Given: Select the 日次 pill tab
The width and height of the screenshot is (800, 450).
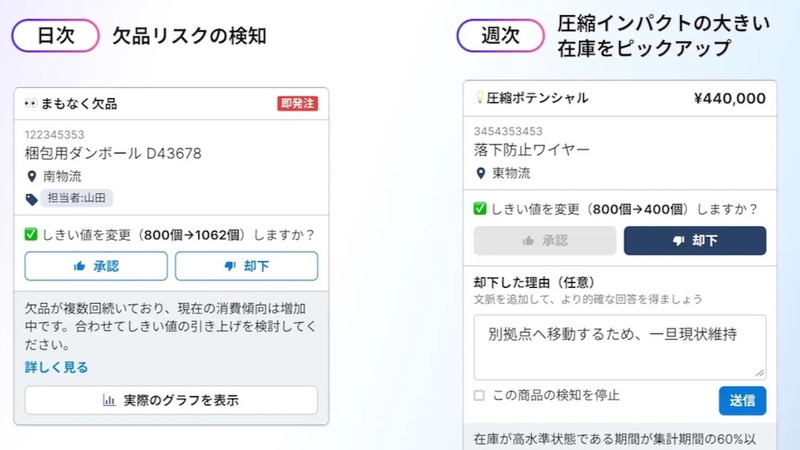Looking at the screenshot, I should [x=56, y=36].
